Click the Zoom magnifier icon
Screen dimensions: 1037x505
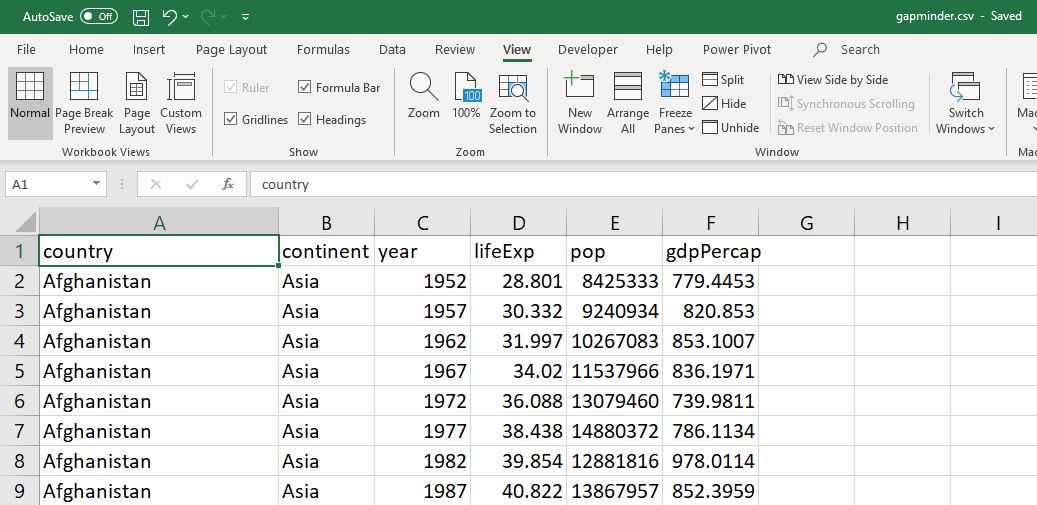point(424,88)
